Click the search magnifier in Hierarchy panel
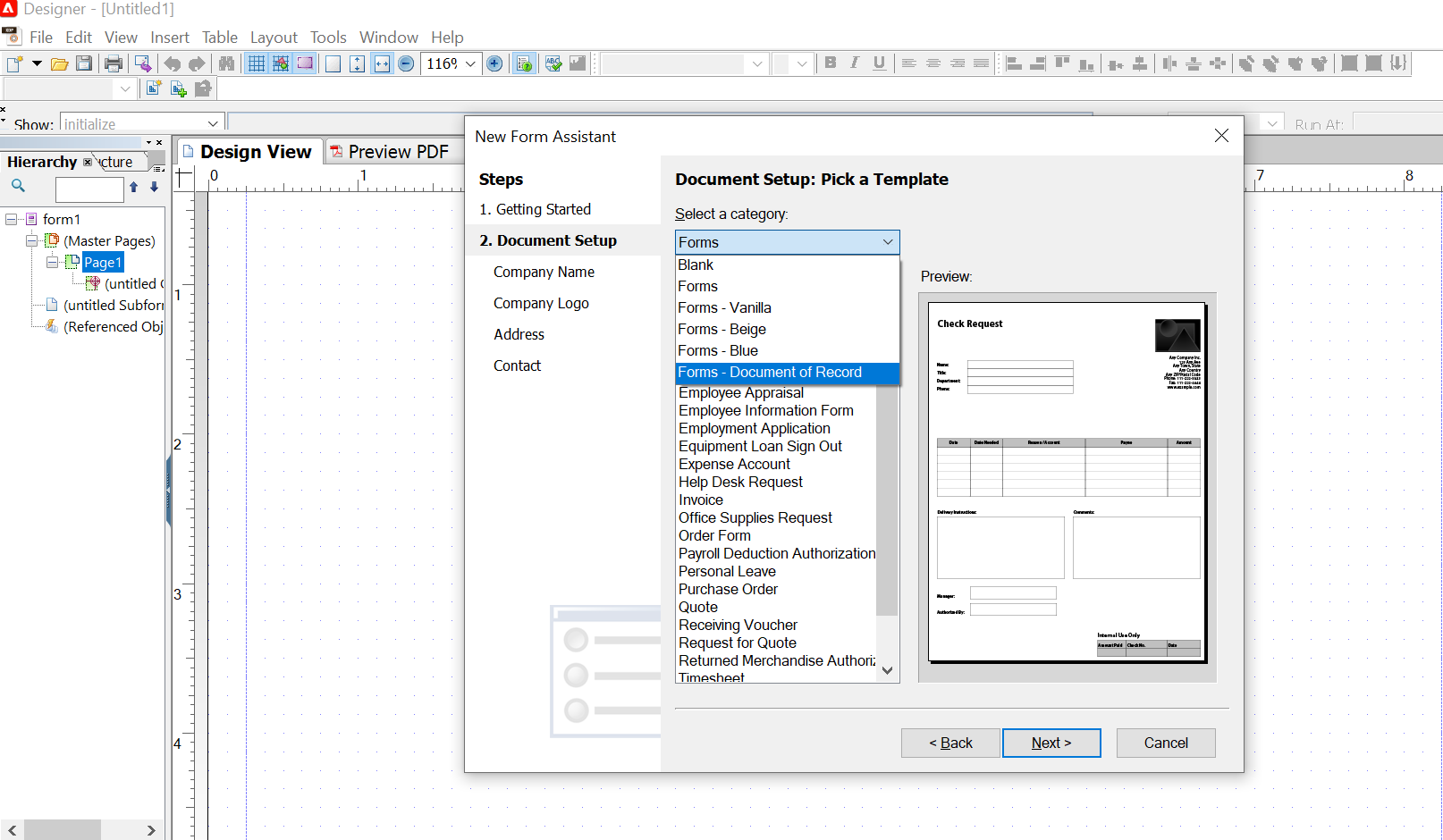The height and width of the screenshot is (840, 1443). tap(18, 186)
